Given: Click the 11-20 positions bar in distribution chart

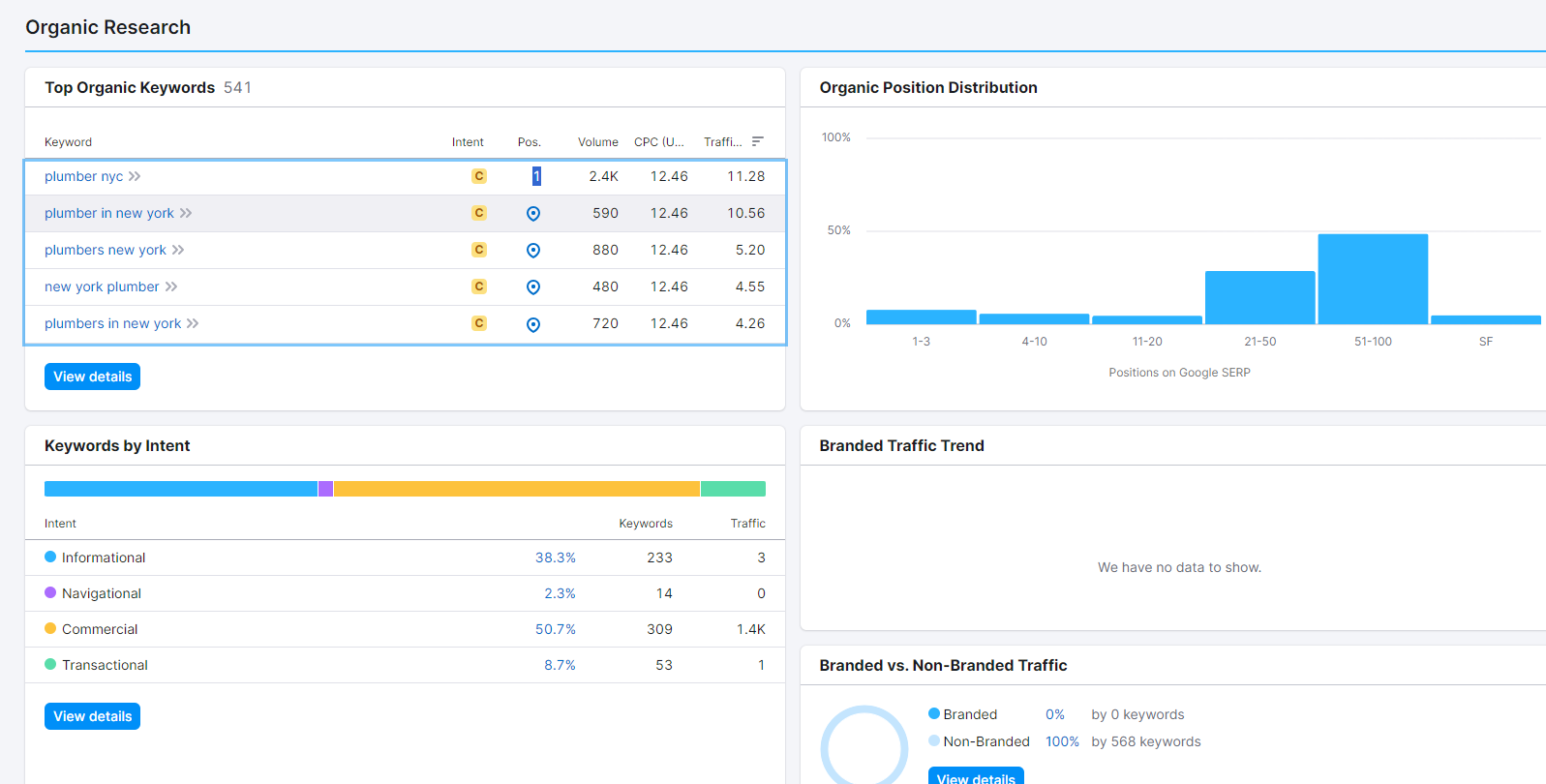Looking at the screenshot, I should click(1147, 319).
